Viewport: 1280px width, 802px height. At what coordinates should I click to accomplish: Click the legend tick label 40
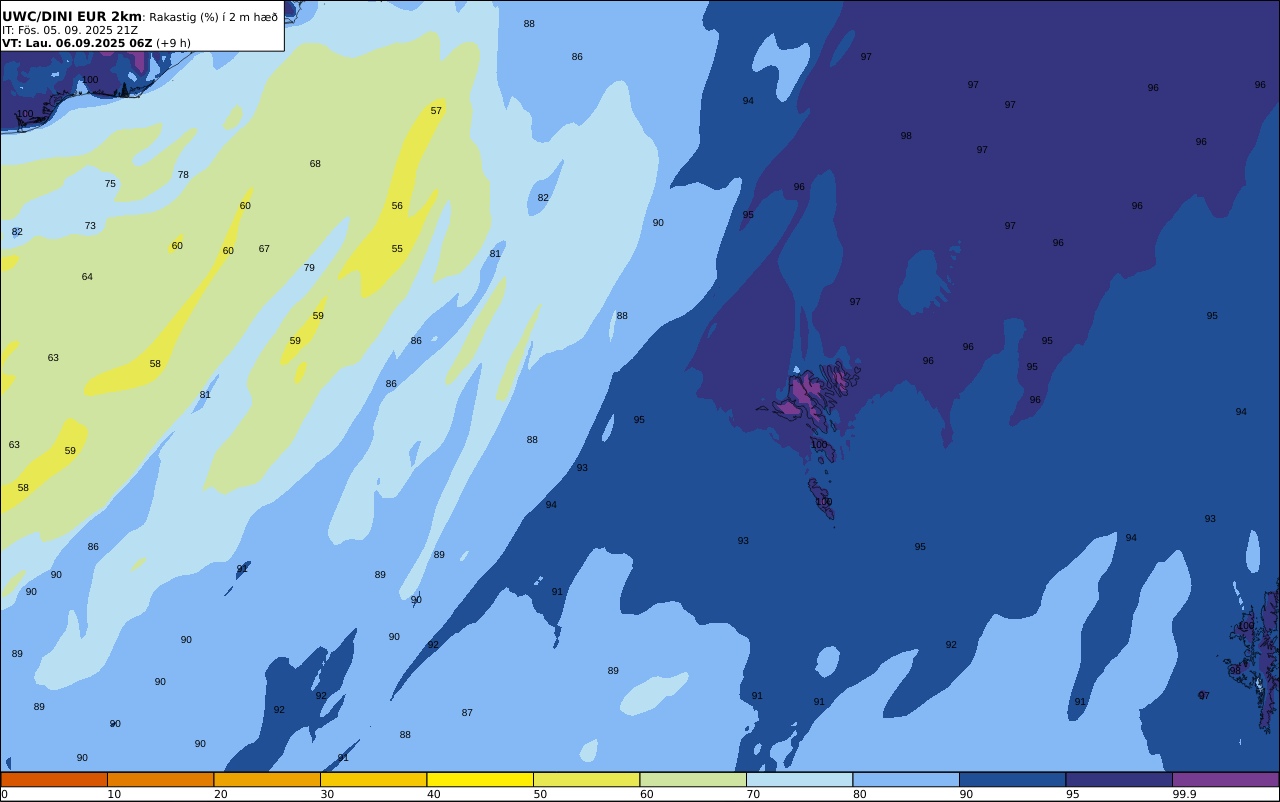(x=433, y=794)
